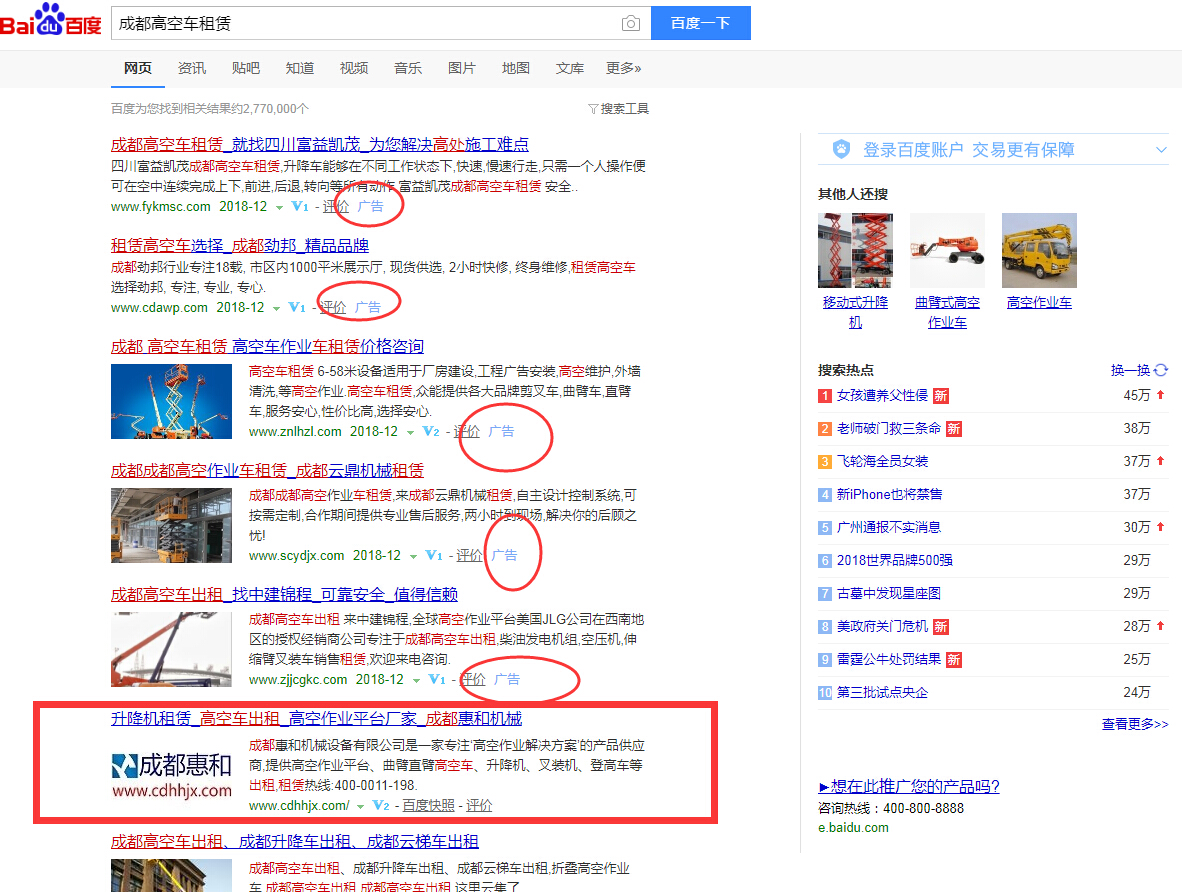
Task: Click V2 badge on www.znlhzl.com result
Action: 431,431
